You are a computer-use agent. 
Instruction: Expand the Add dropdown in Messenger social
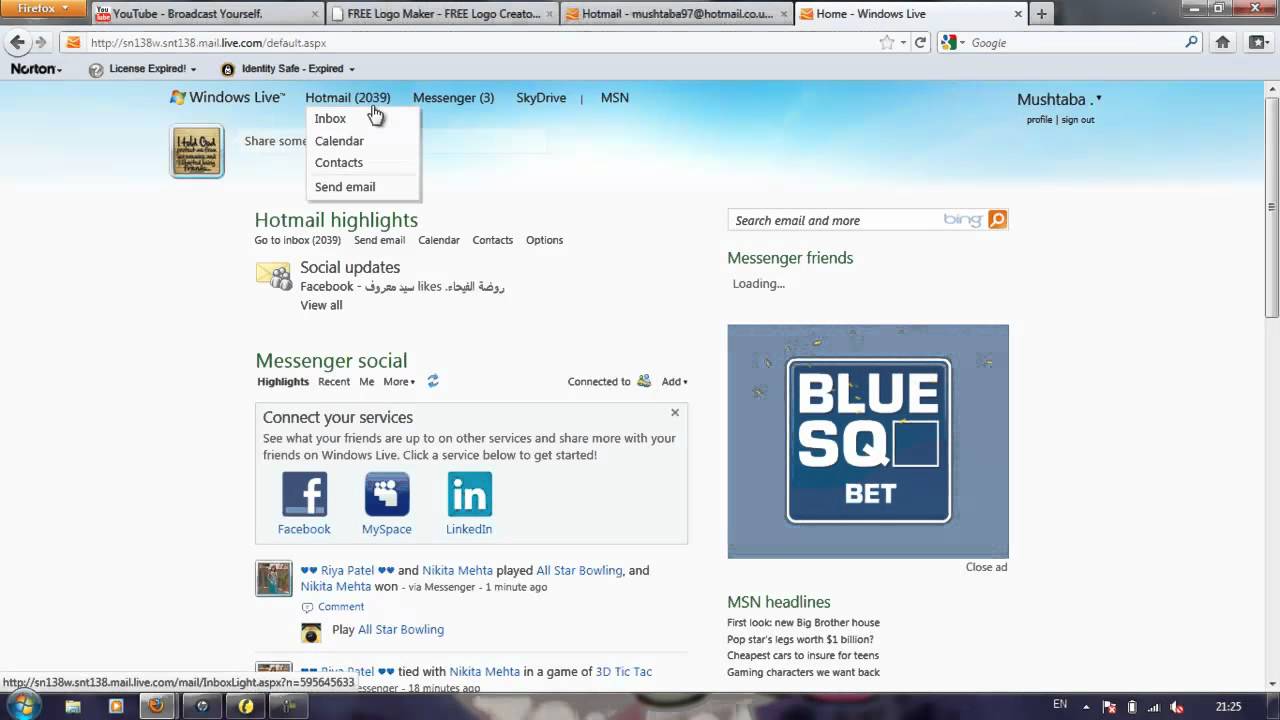[674, 381]
